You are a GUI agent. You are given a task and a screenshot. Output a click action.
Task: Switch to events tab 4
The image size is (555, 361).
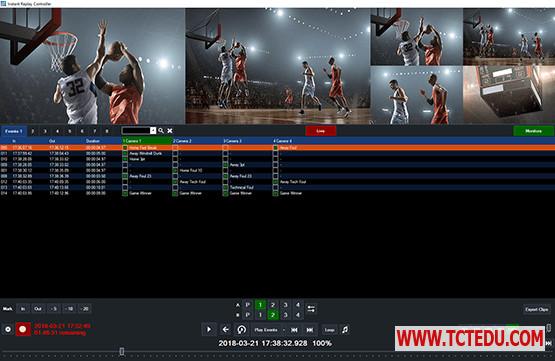click(57, 131)
